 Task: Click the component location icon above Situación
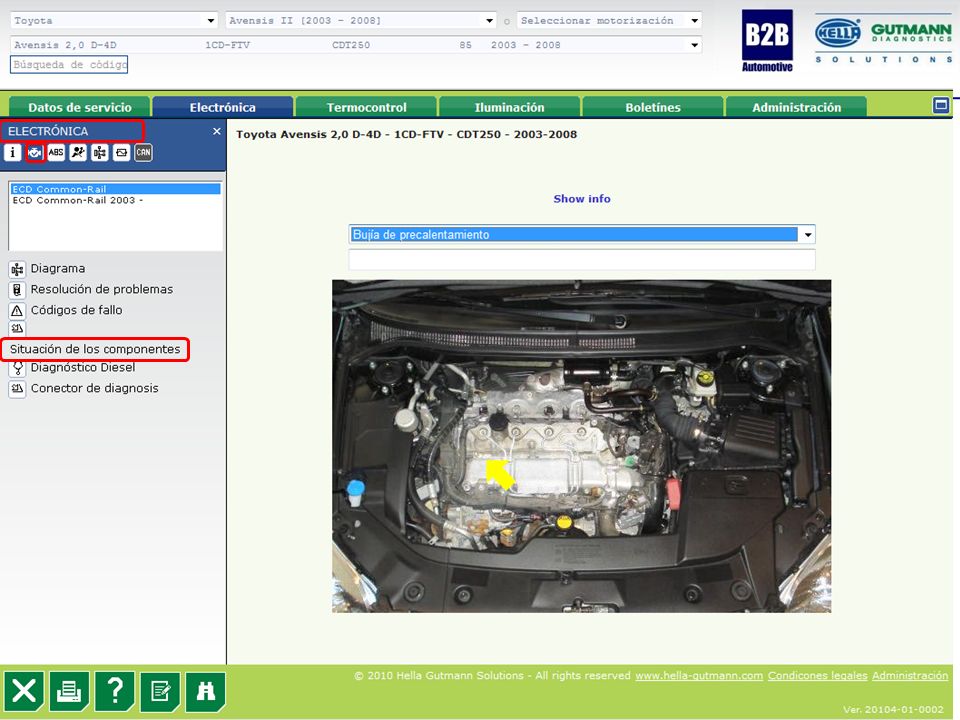(17, 329)
